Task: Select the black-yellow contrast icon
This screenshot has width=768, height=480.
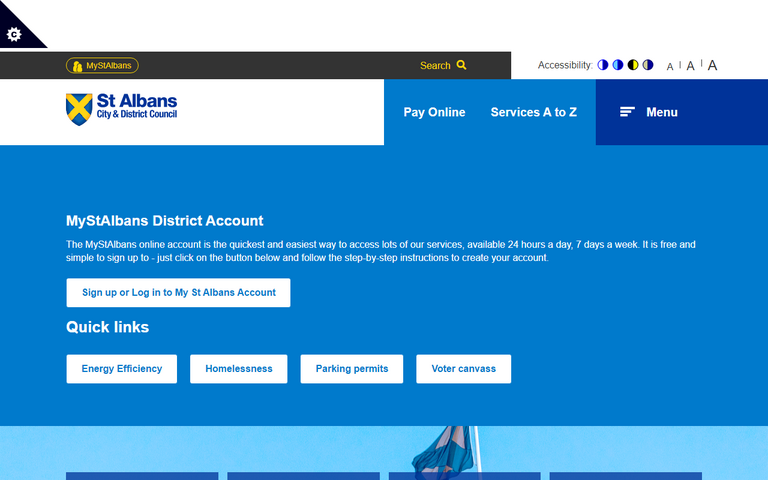Action: click(x=632, y=65)
